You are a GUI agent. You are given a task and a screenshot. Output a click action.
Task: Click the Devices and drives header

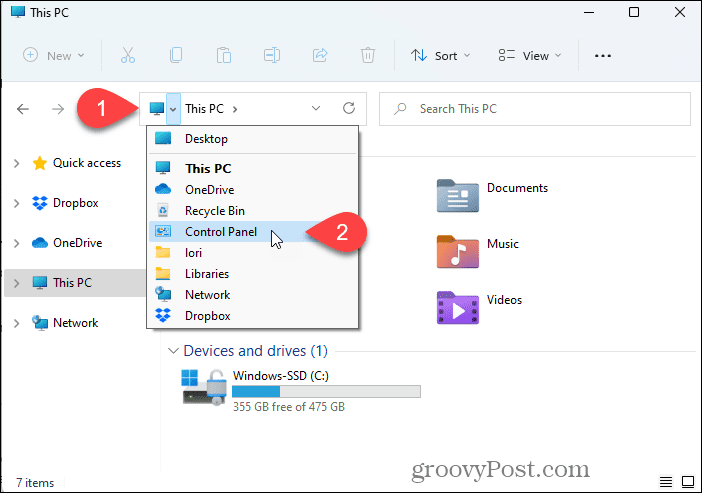pos(255,351)
